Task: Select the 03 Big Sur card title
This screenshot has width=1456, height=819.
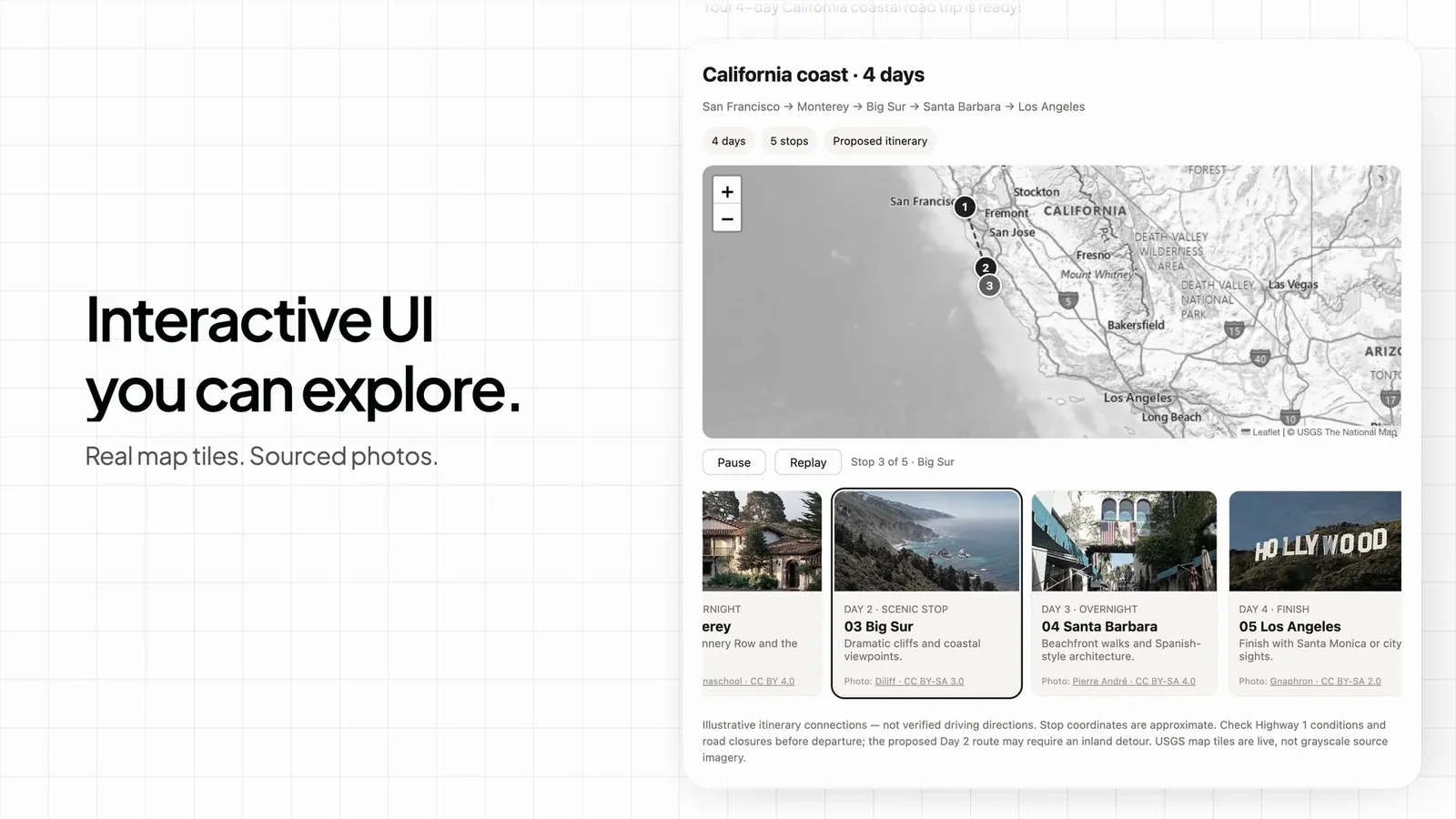Action: point(878,626)
